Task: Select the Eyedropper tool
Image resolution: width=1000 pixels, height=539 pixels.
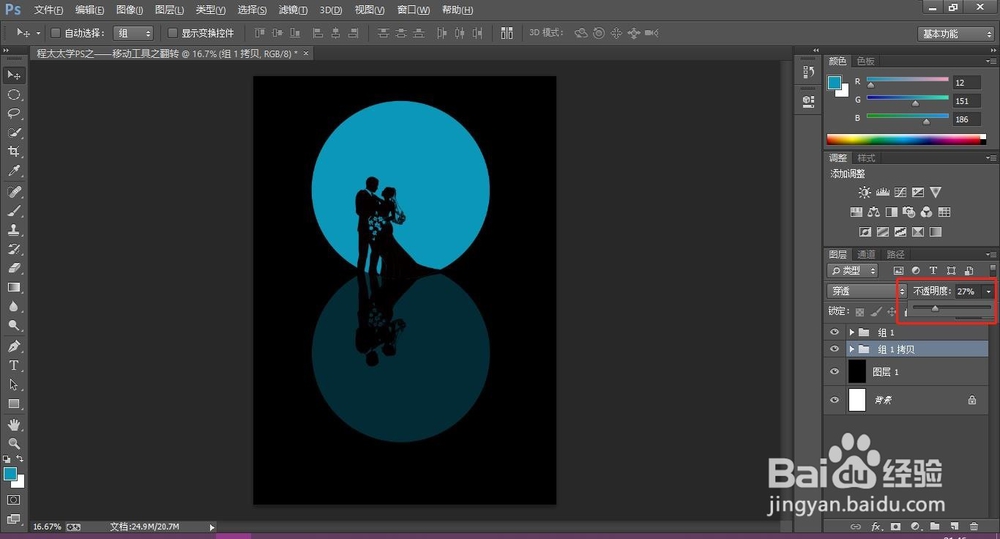Action: (x=14, y=171)
